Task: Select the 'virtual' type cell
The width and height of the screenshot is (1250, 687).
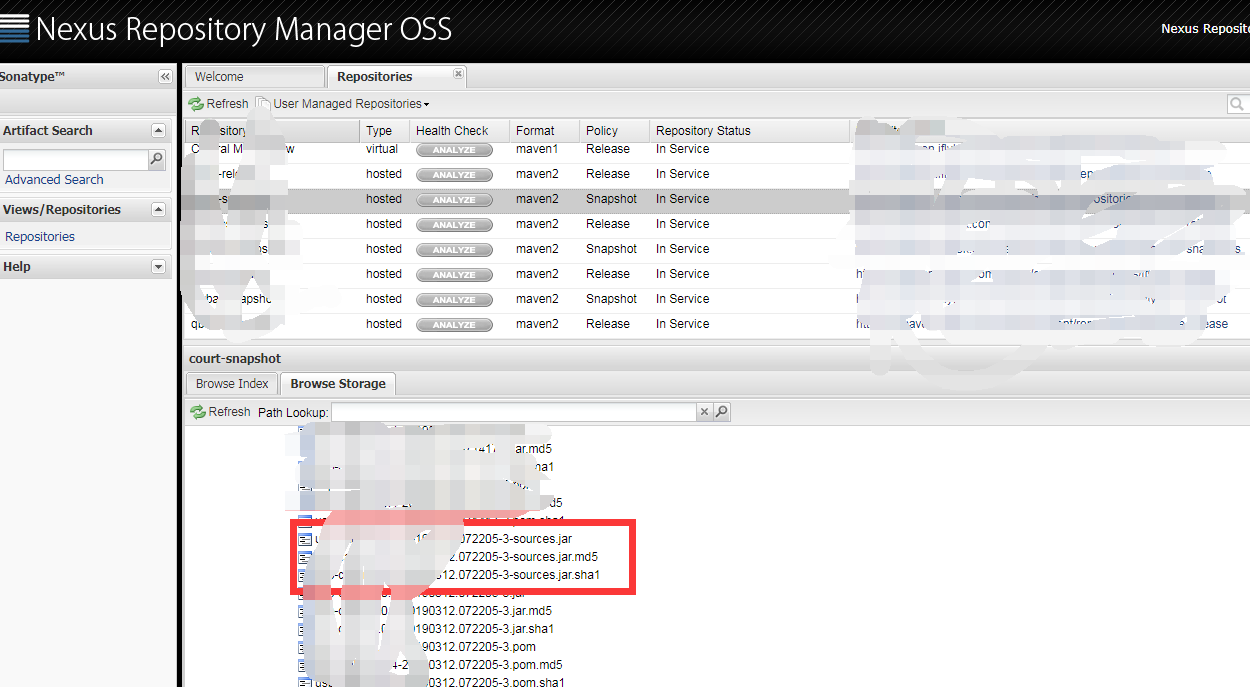Action: [x=382, y=149]
